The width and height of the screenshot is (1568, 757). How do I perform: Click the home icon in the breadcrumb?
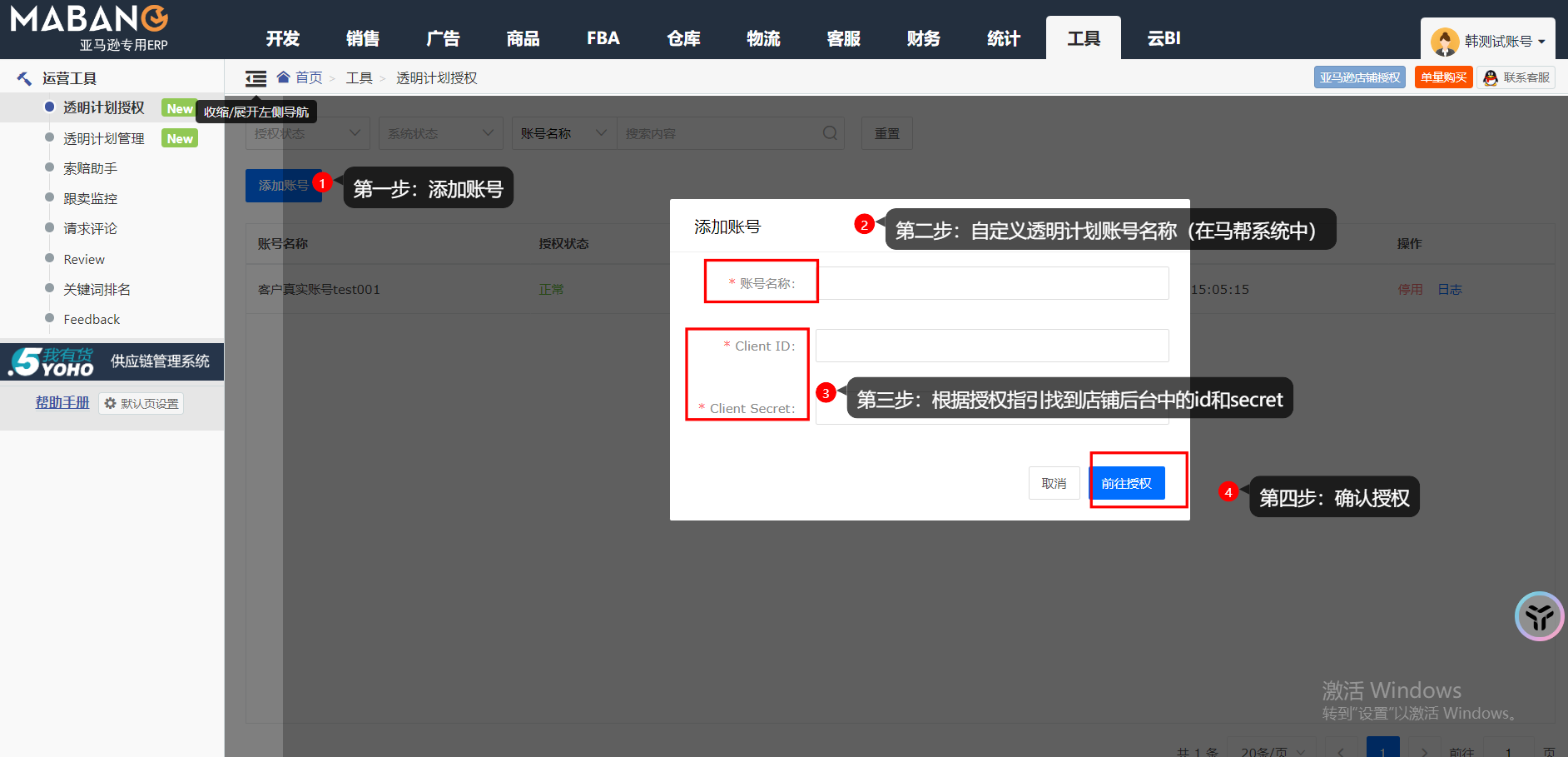(x=283, y=77)
